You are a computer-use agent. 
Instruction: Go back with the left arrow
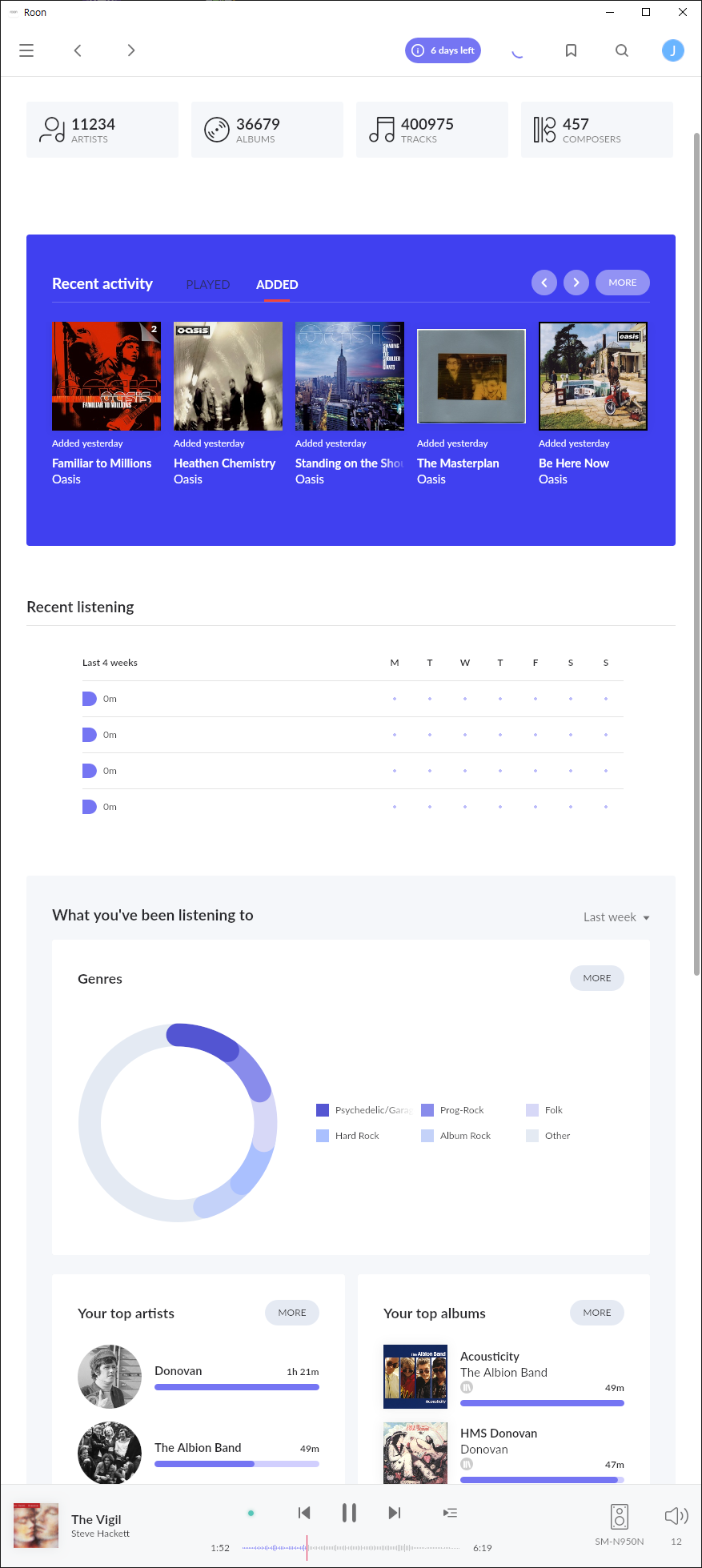tap(78, 50)
